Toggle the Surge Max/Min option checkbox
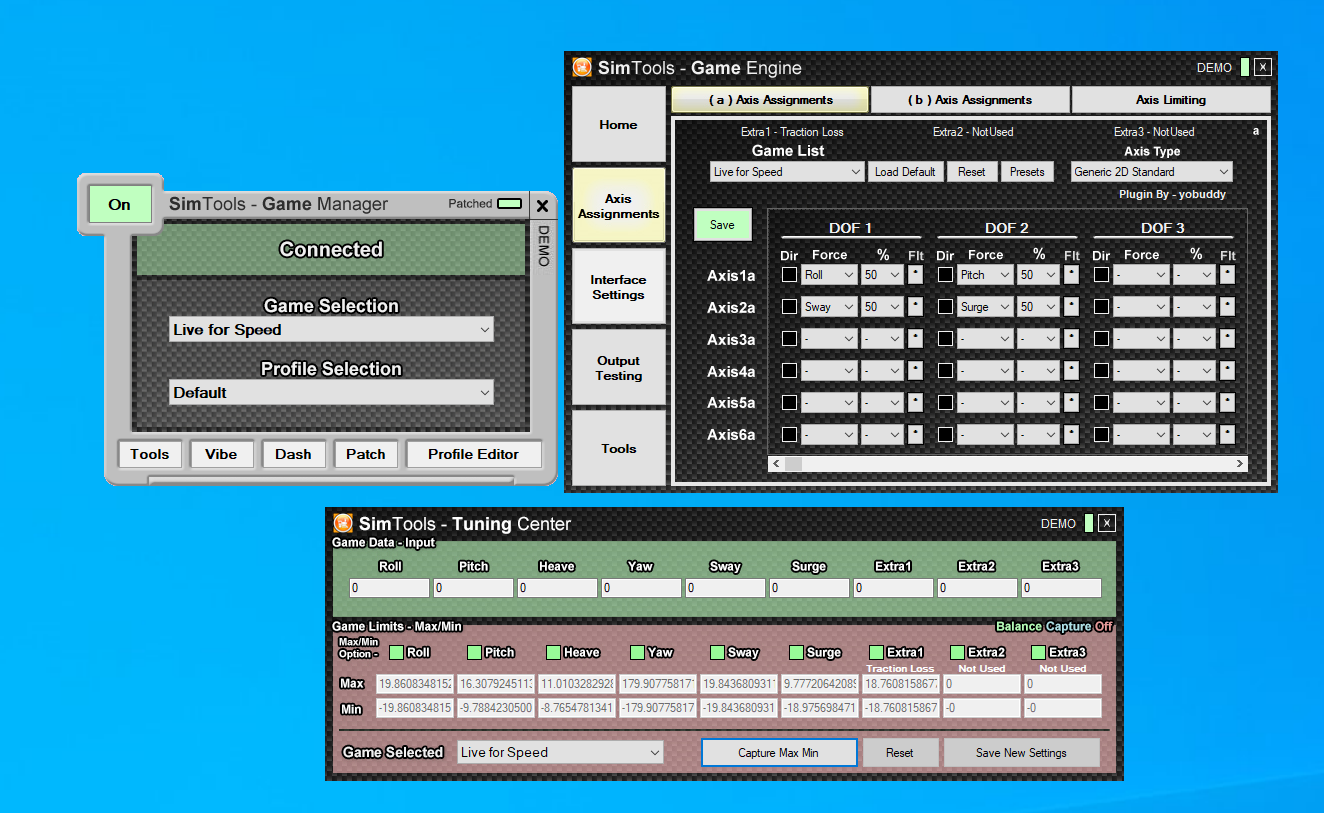The image size is (1324, 813). 796,652
